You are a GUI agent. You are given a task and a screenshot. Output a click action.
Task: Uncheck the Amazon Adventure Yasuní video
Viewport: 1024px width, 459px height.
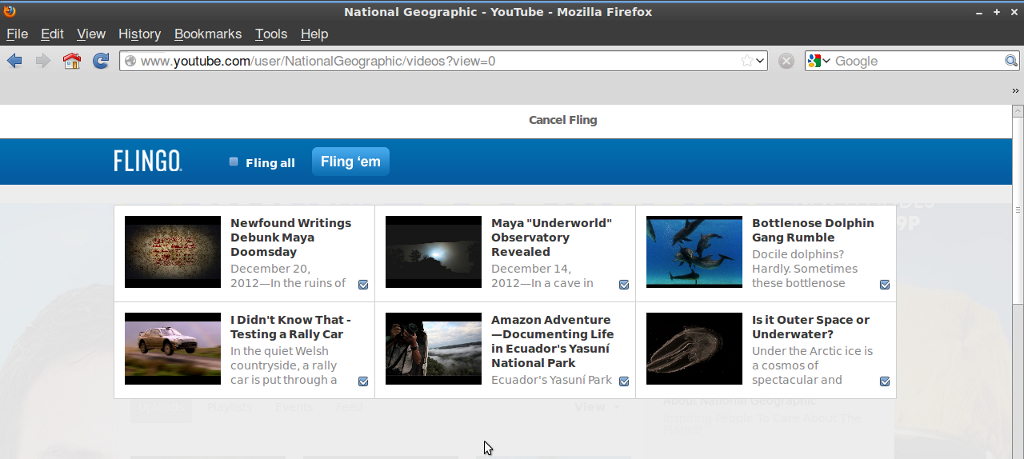tap(624, 381)
